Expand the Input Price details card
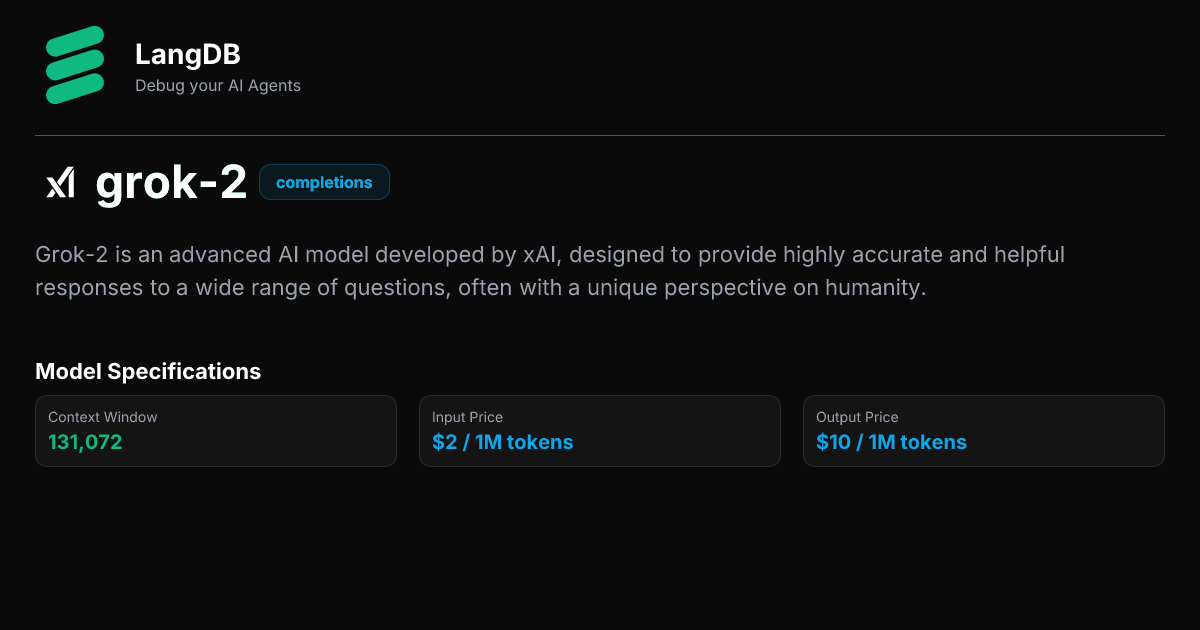The width and height of the screenshot is (1200, 630). tap(600, 431)
